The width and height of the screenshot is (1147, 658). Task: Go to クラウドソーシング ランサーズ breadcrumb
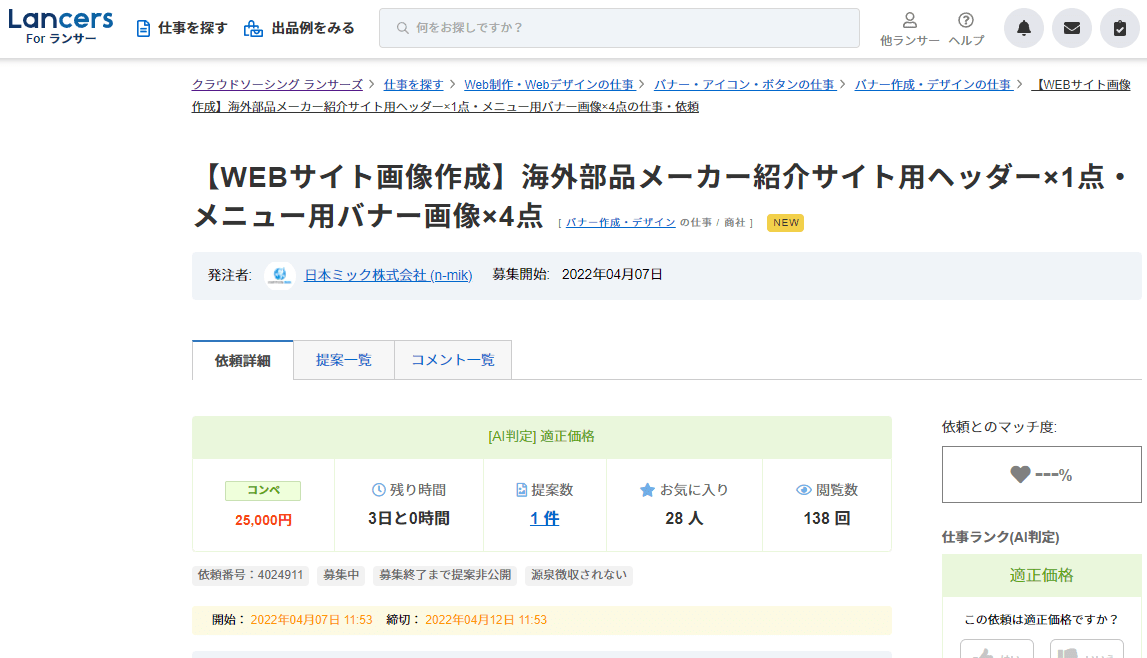pos(277,85)
